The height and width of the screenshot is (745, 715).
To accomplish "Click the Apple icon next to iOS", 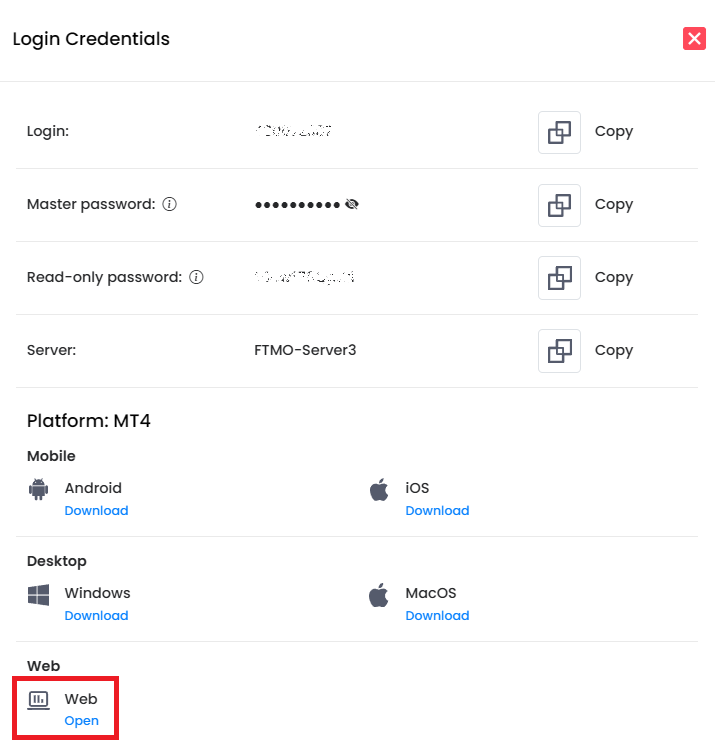I will tap(379, 490).
